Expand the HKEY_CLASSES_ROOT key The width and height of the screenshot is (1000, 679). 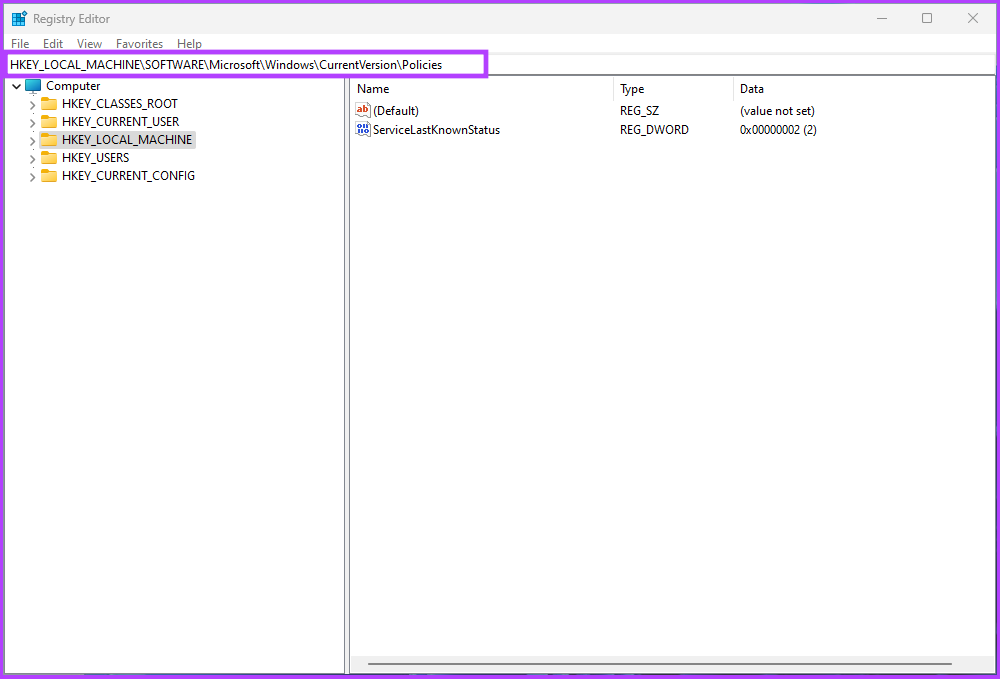tap(32, 105)
